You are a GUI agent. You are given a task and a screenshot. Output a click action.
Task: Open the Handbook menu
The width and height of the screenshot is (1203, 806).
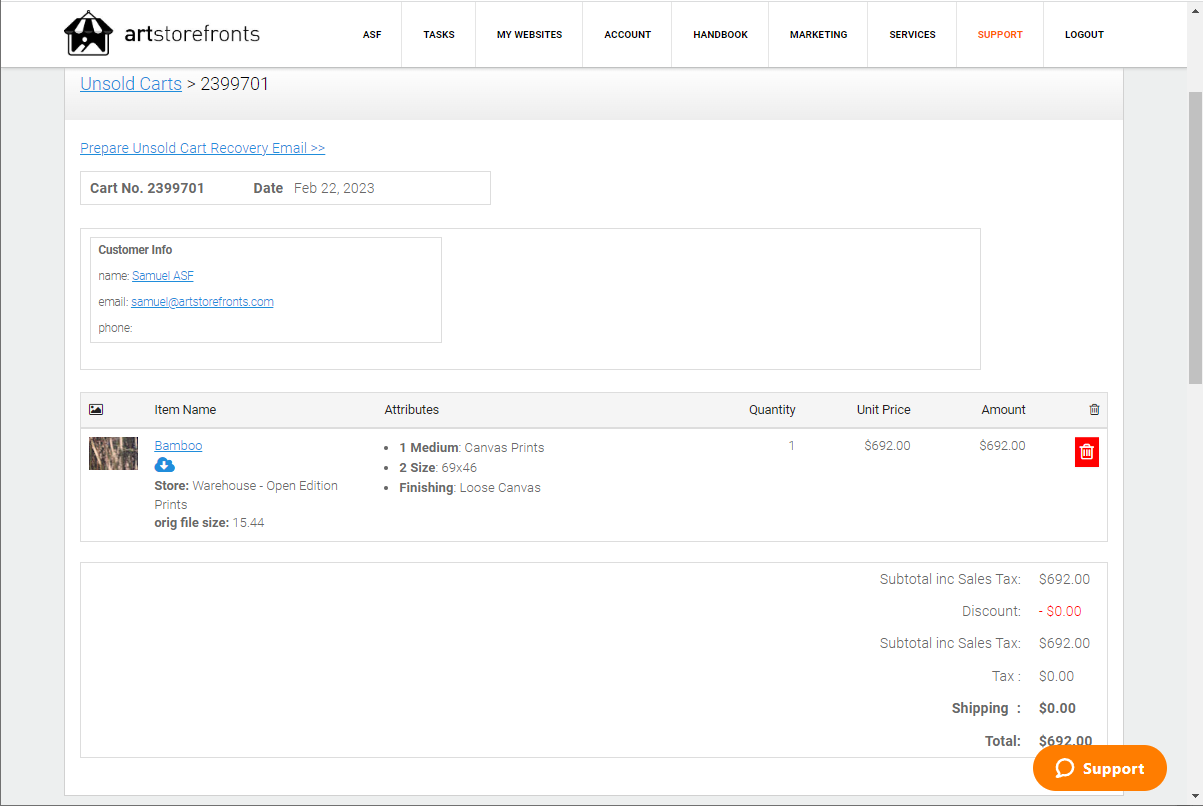pyautogui.click(x=720, y=34)
